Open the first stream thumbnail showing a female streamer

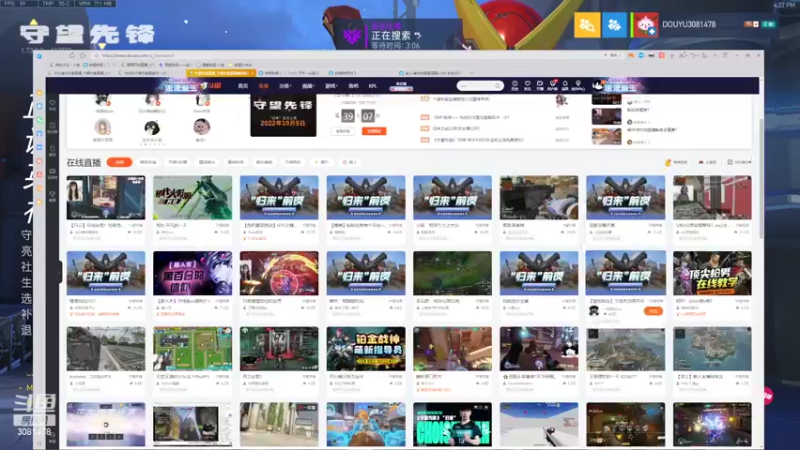[x=106, y=197]
